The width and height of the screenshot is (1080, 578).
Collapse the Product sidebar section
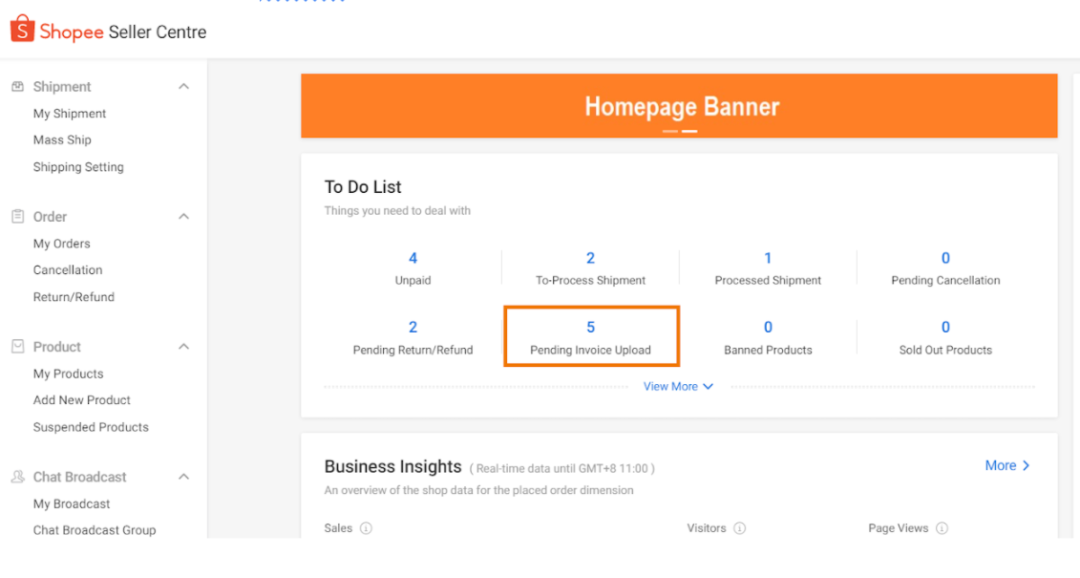point(184,347)
